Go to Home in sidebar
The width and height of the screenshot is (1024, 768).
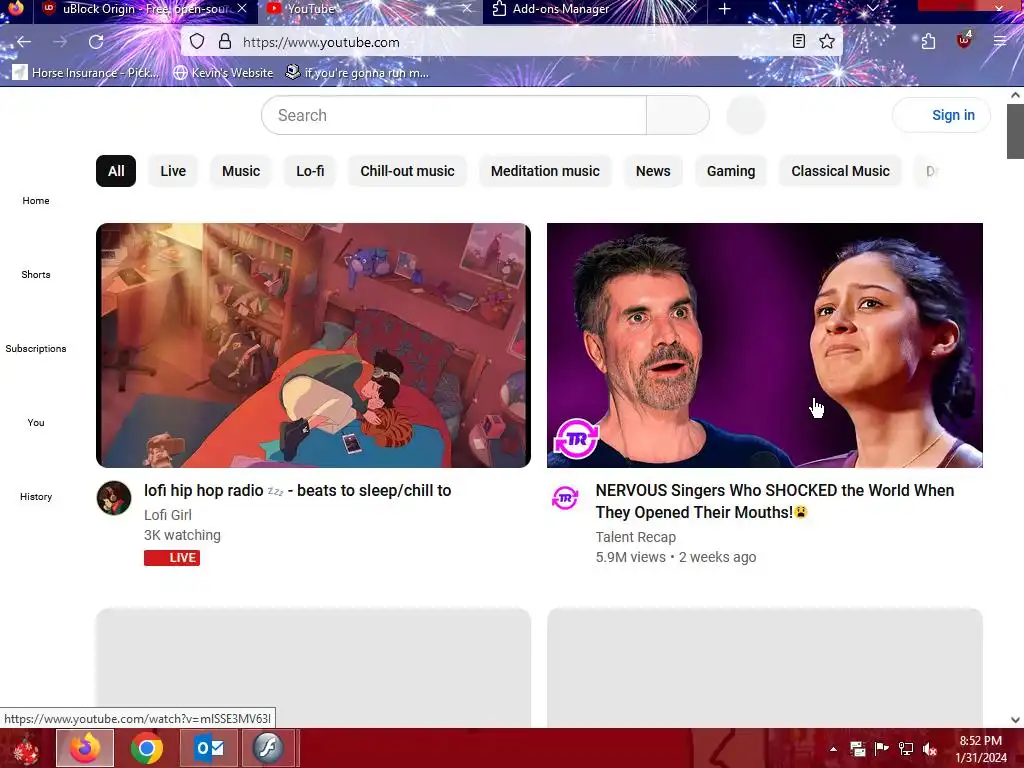coord(36,200)
